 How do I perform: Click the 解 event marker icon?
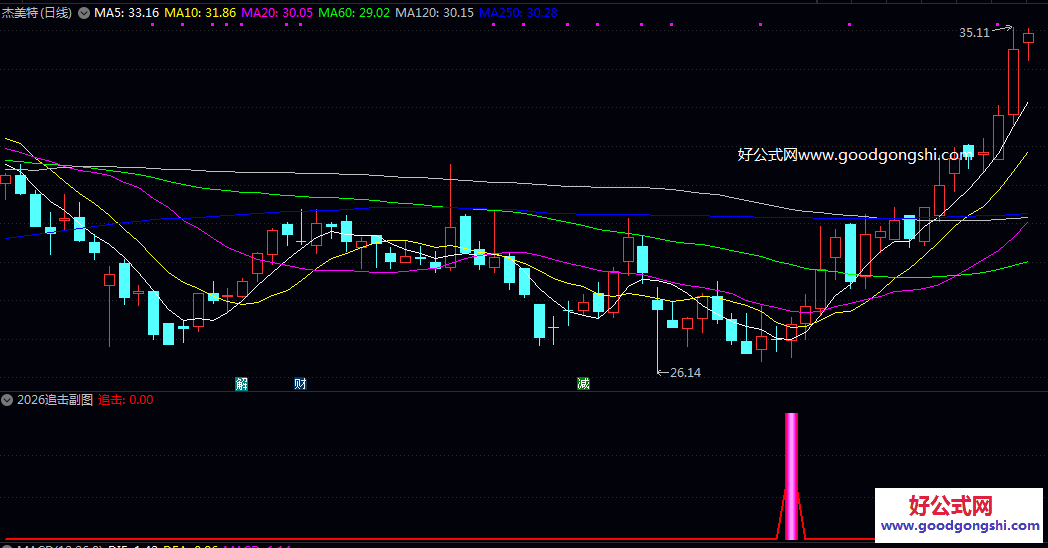point(241,384)
